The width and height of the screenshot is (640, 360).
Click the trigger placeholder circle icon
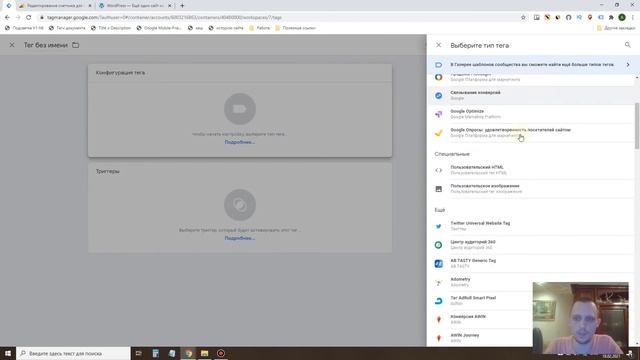coord(240,205)
